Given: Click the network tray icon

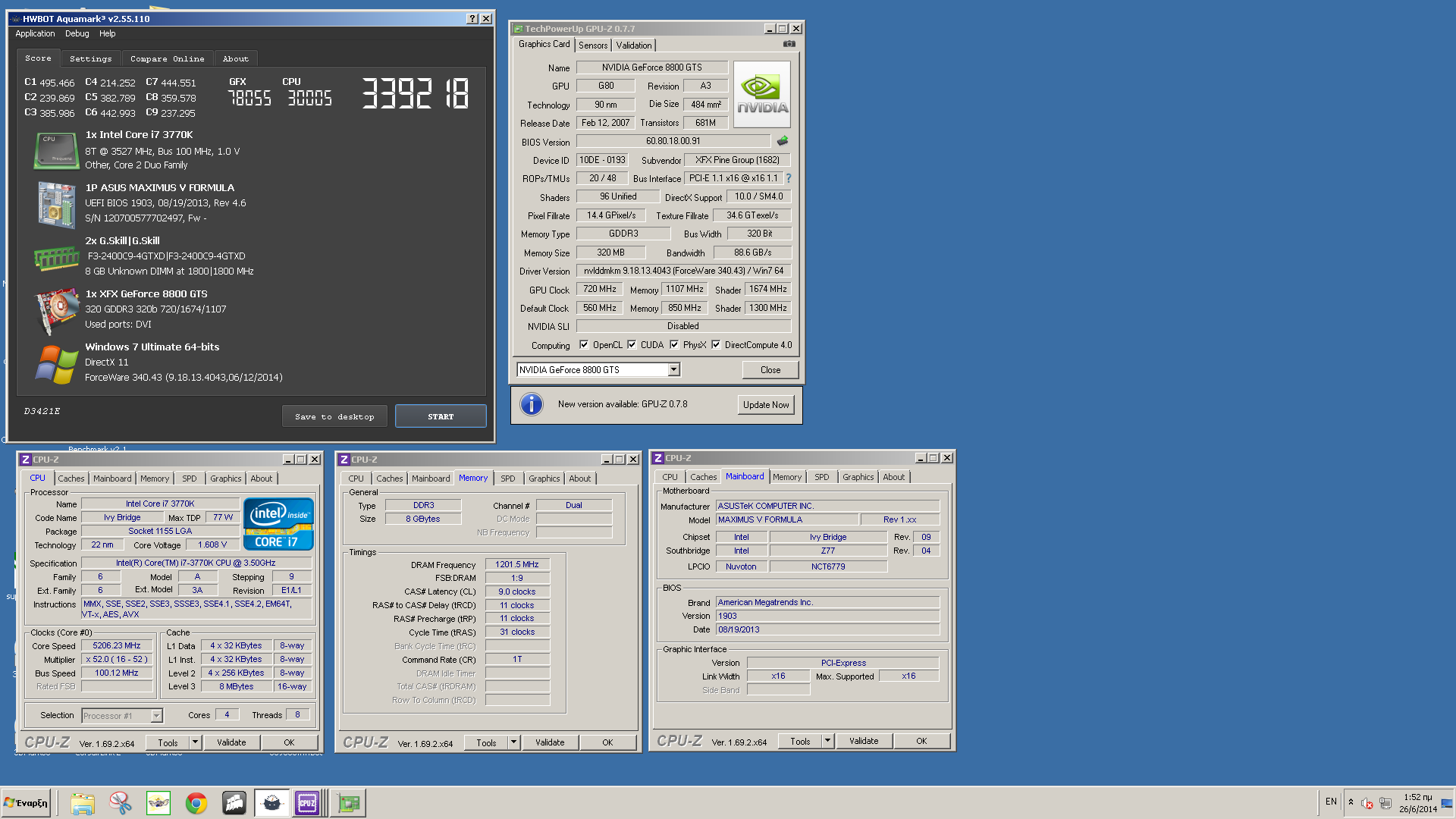Looking at the screenshot, I should click(1385, 803).
